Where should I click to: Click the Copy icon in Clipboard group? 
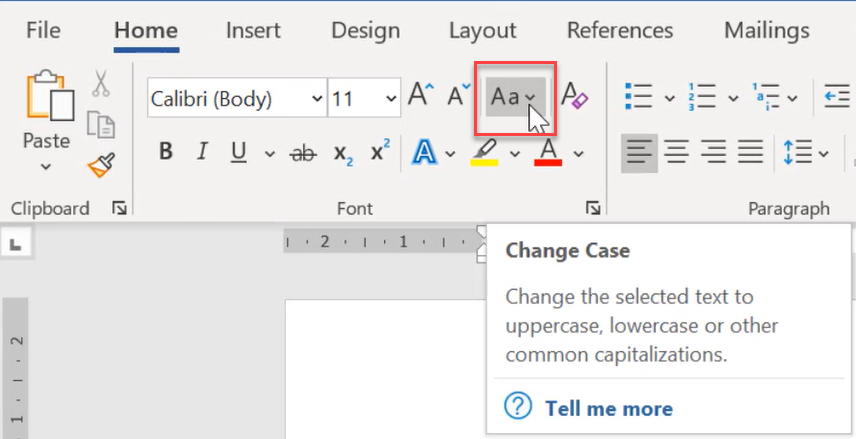pyautogui.click(x=101, y=124)
